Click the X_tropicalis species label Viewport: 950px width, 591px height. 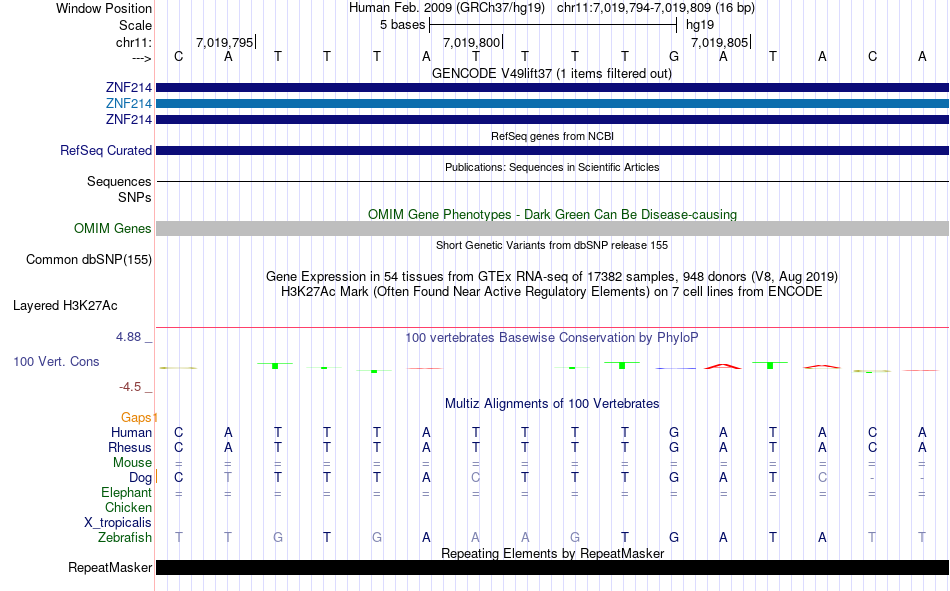click(118, 523)
